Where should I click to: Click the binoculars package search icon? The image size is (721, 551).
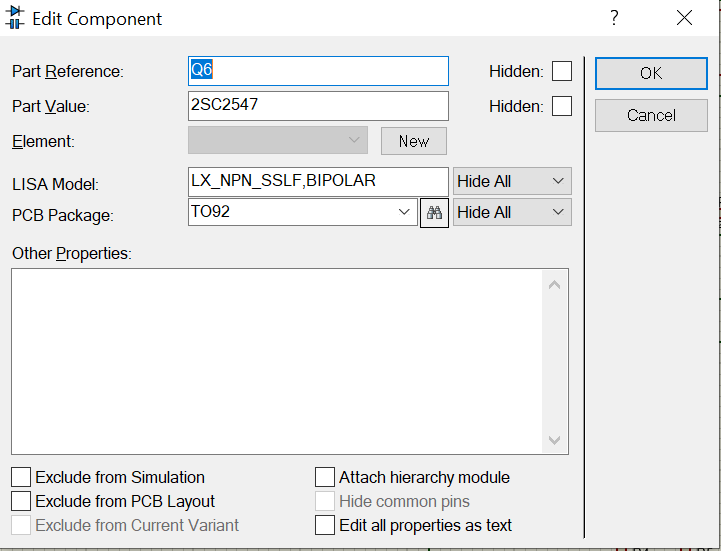pyautogui.click(x=434, y=212)
